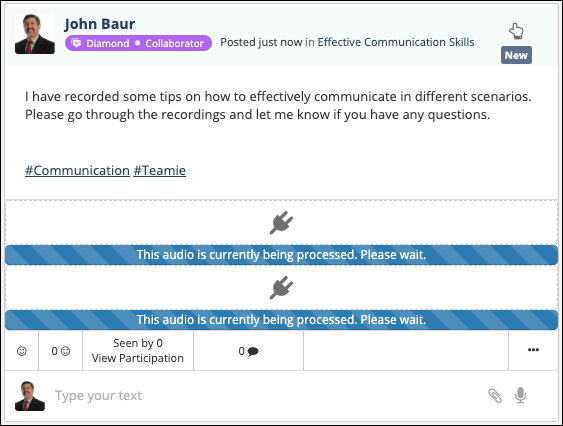Open the #Communication hashtag
Viewport: 563px width, 426px height.
pos(77,170)
